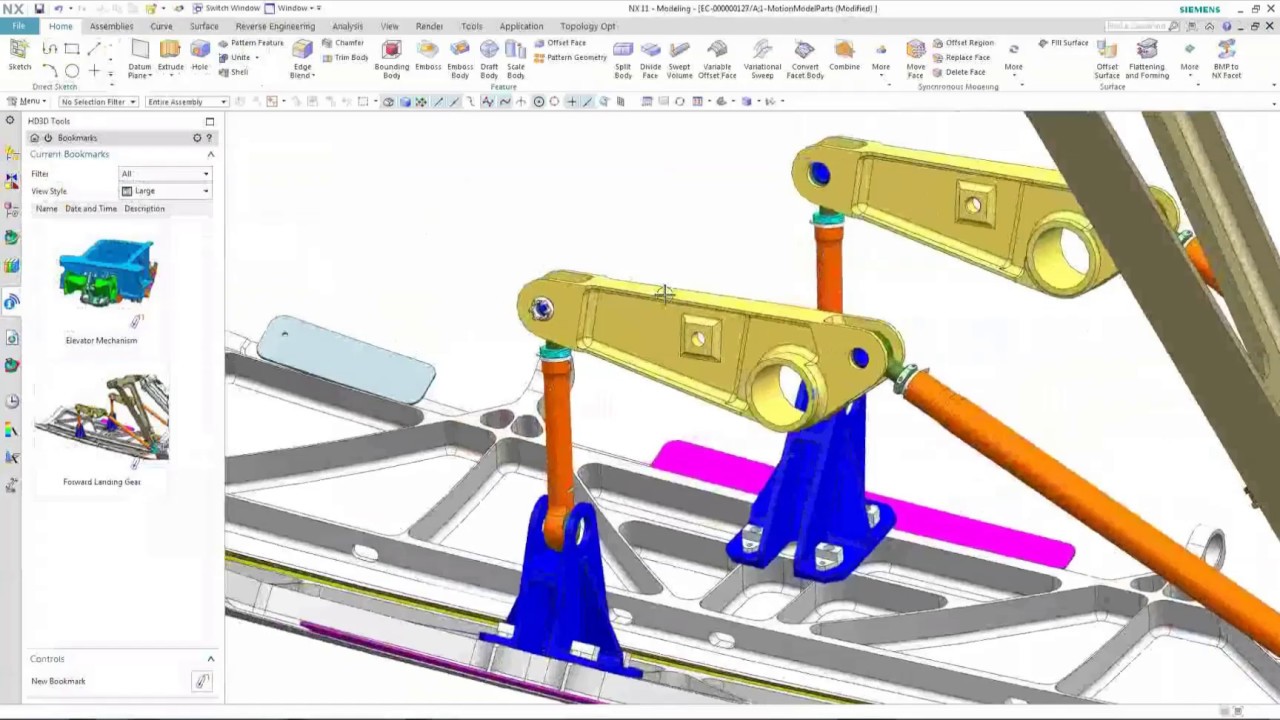Select the Divide Face tool
Viewport: 1280px width, 720px height.
coord(650,59)
